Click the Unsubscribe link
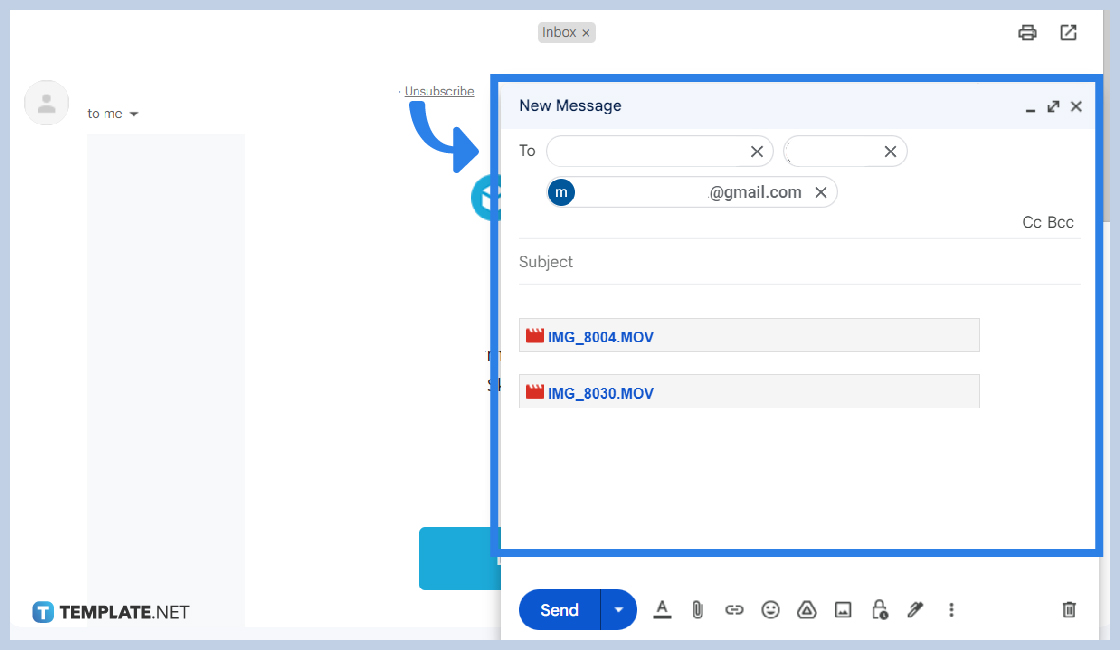The width and height of the screenshot is (1120, 650). click(x=438, y=91)
